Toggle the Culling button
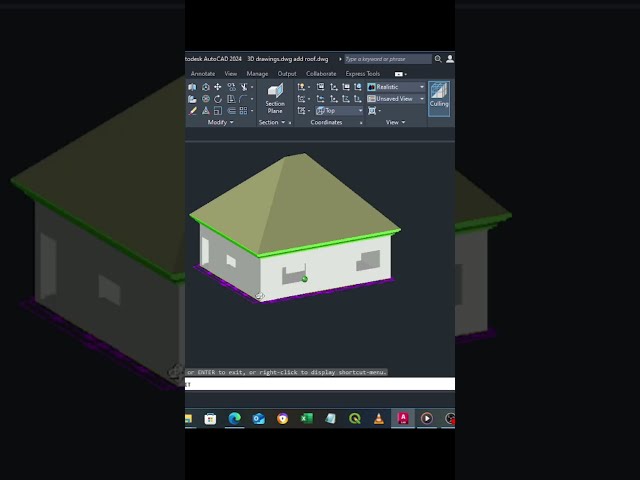Screen dimensions: 640x480 click(439, 98)
